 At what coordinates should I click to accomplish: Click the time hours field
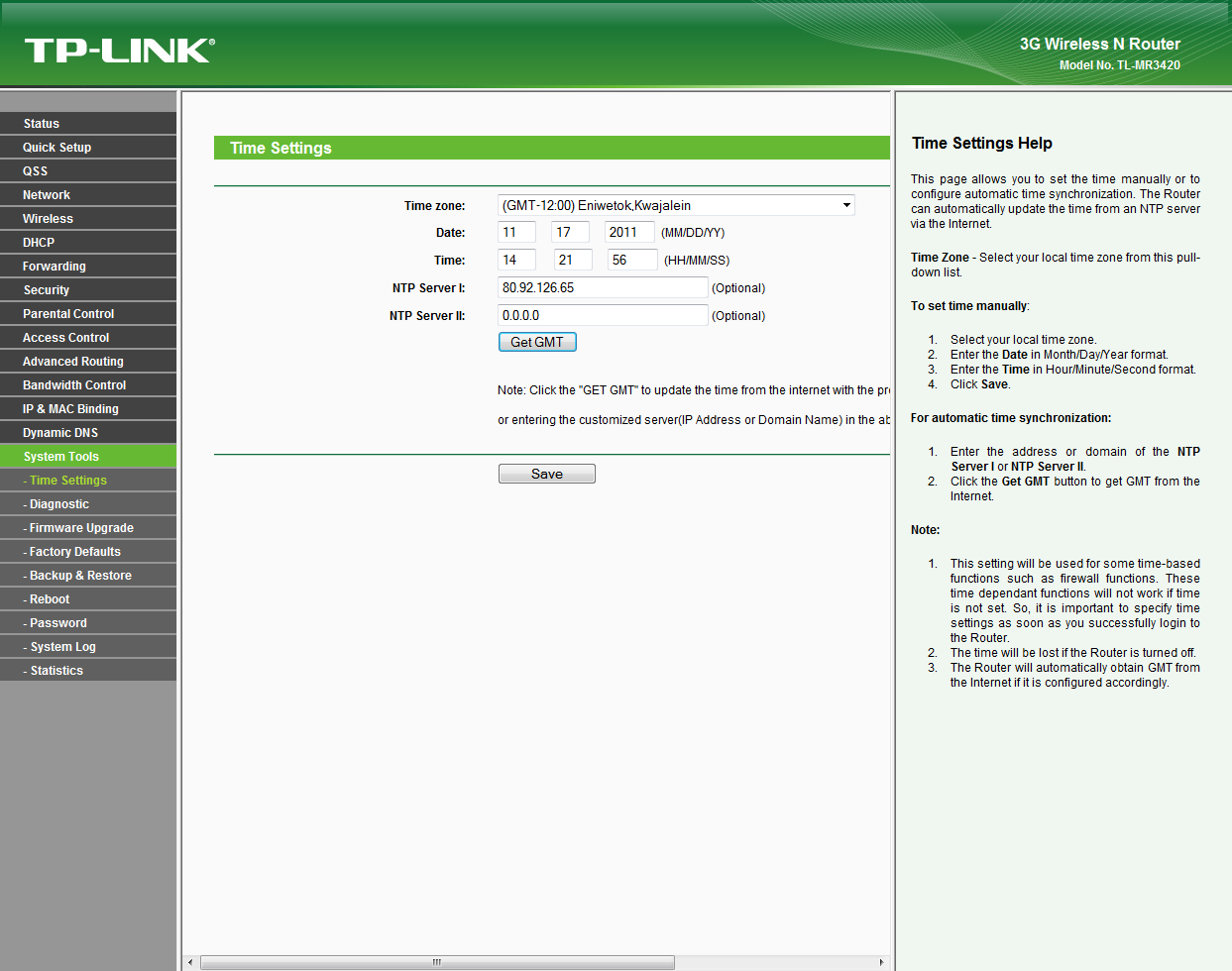click(516, 260)
